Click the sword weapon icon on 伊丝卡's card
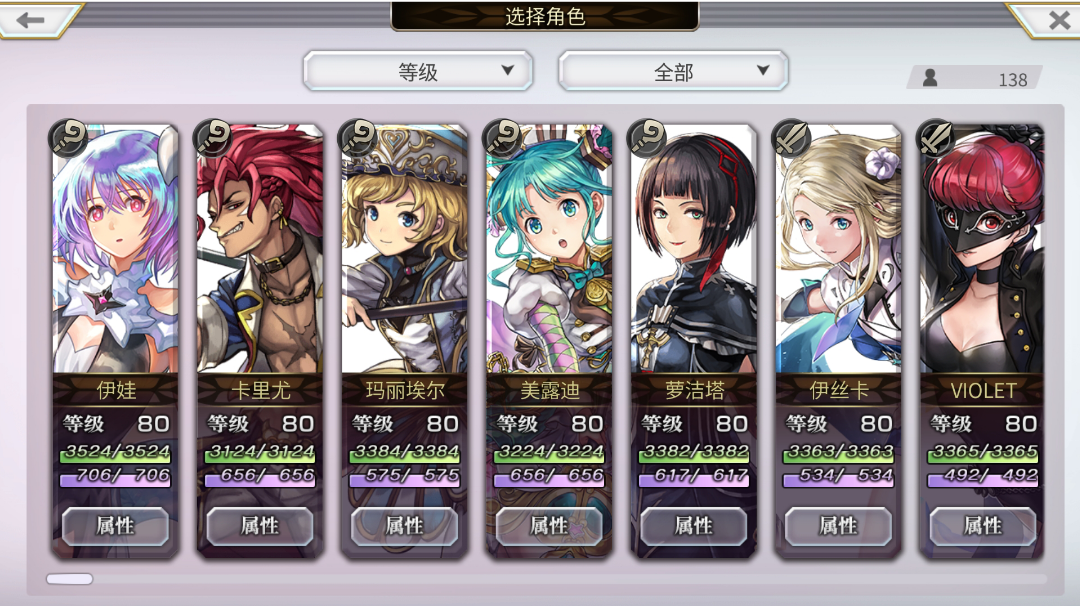The image size is (1080, 606). pyautogui.click(x=791, y=137)
